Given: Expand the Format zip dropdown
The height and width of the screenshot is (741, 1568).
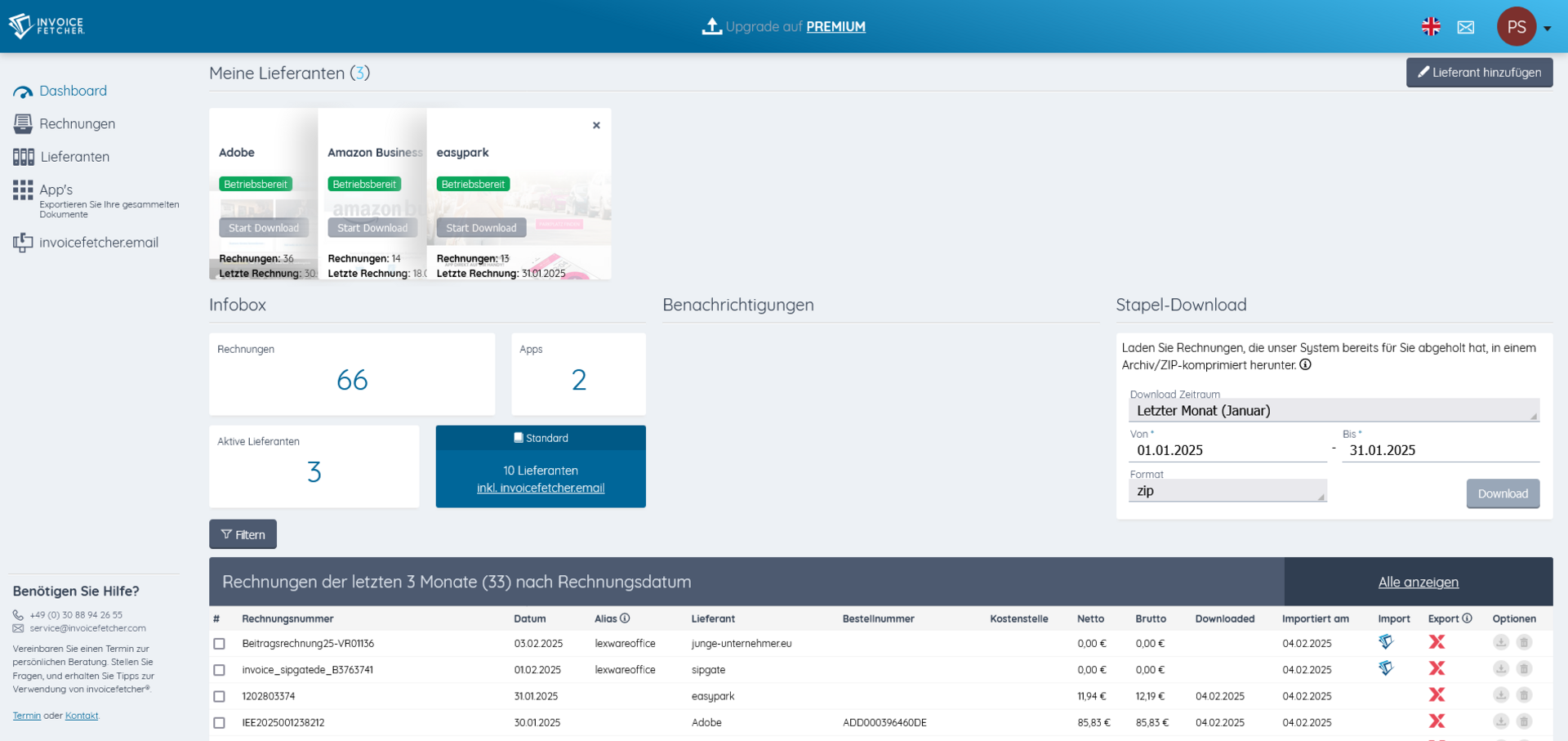Looking at the screenshot, I should [x=1227, y=491].
